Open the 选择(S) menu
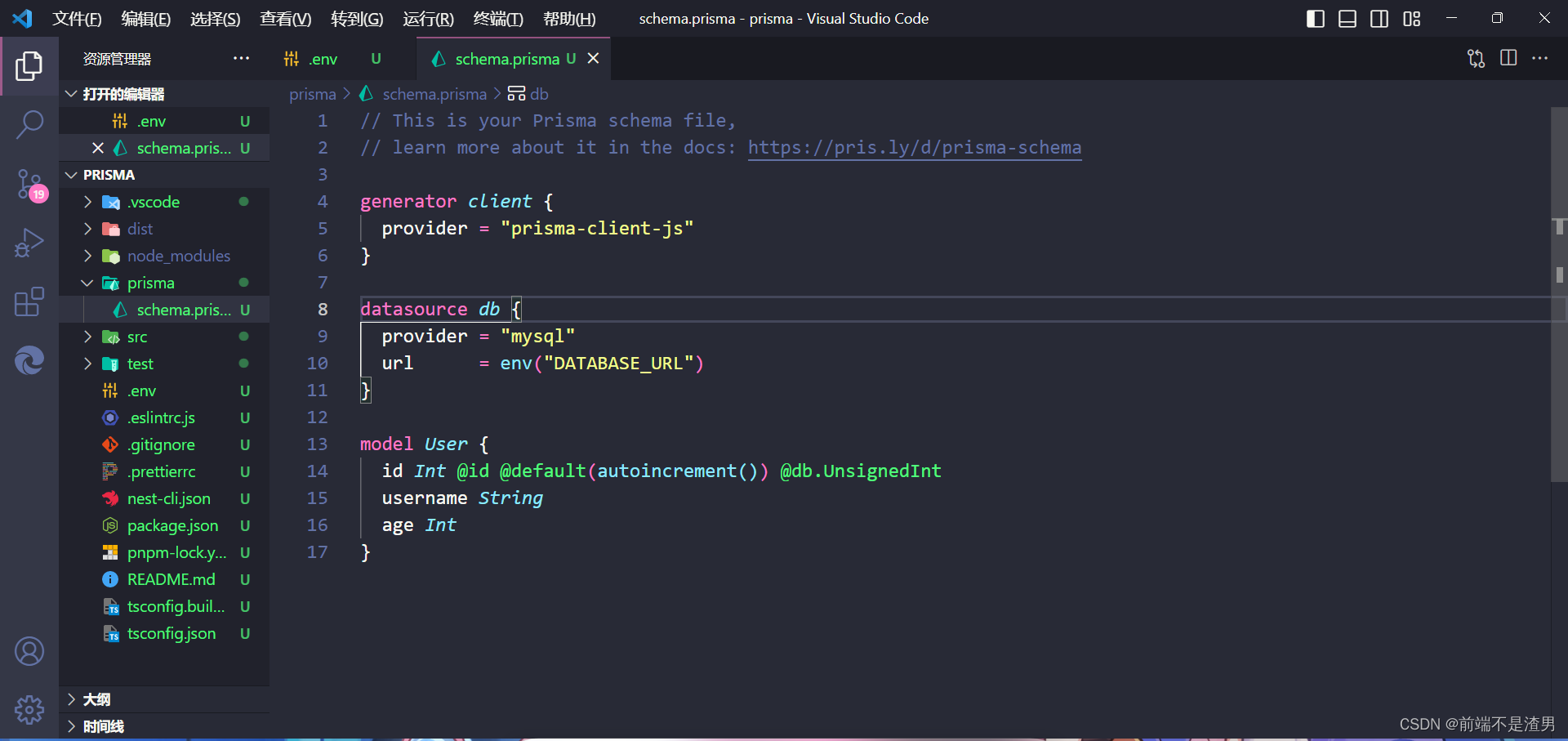This screenshot has width=1568, height=741. click(215, 19)
